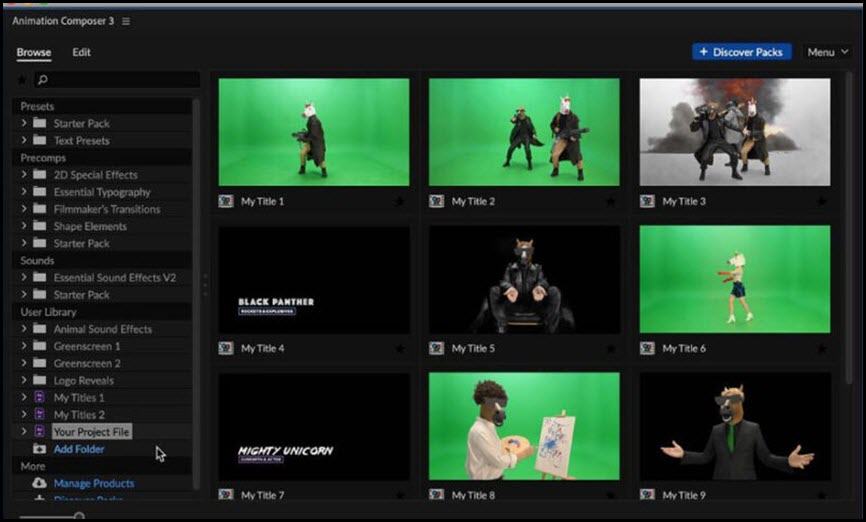Click the item type icon beside My Title 3
The height and width of the screenshot is (522, 866).
tap(647, 201)
